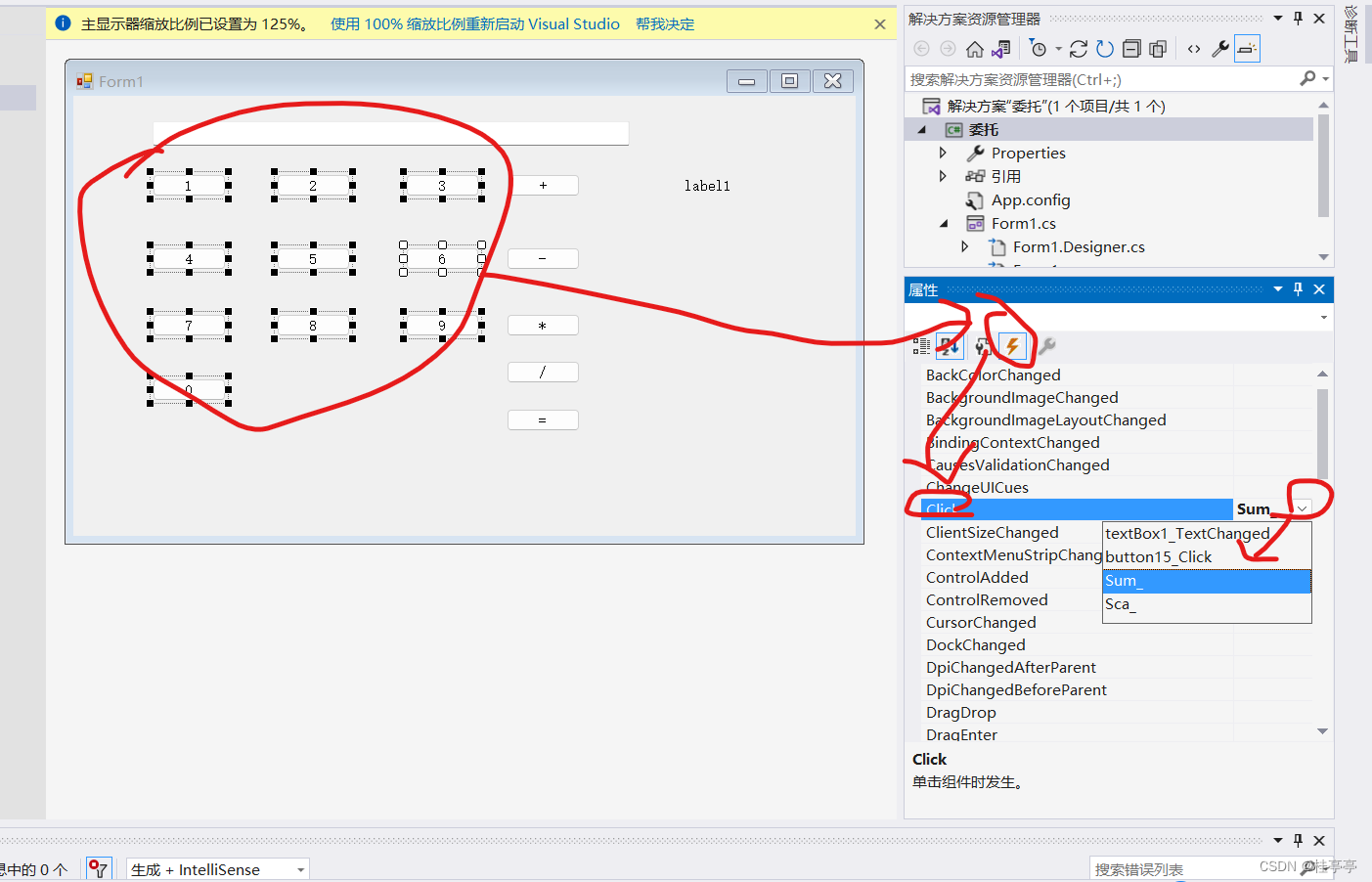
Task: Sort properties alphabetically
Action: [x=950, y=345]
